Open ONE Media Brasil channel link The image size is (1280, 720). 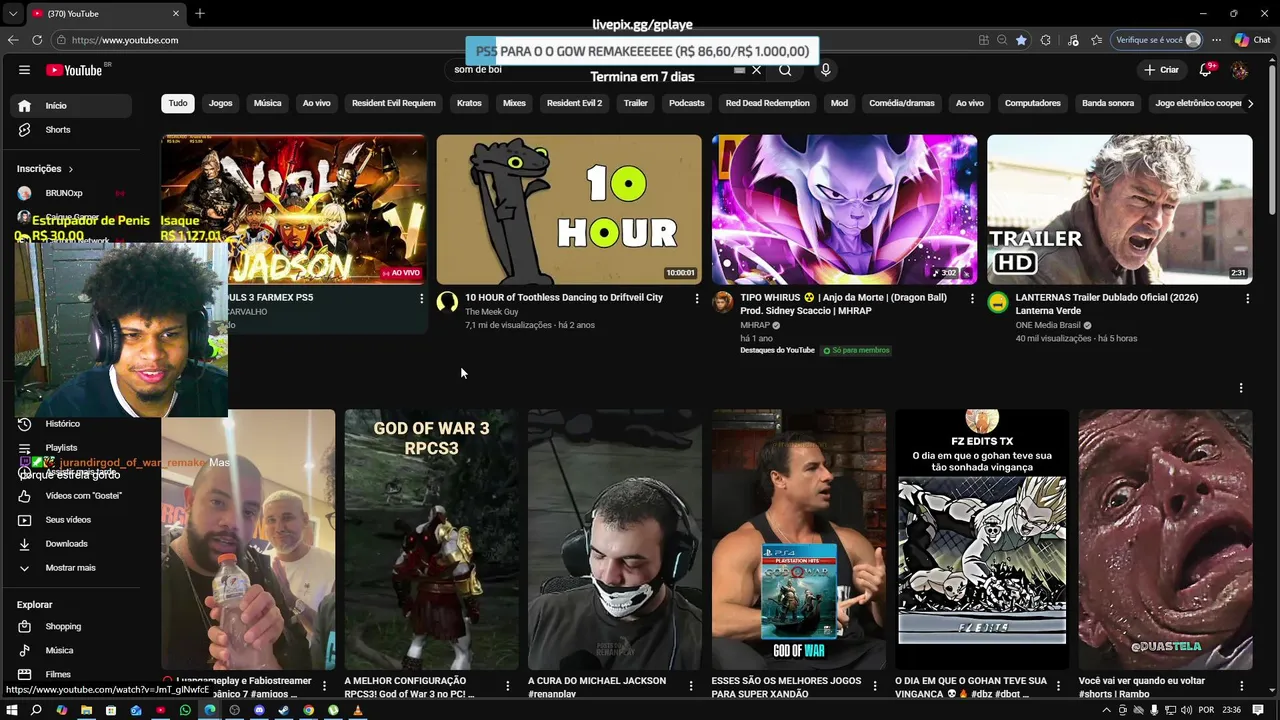(x=1048, y=325)
